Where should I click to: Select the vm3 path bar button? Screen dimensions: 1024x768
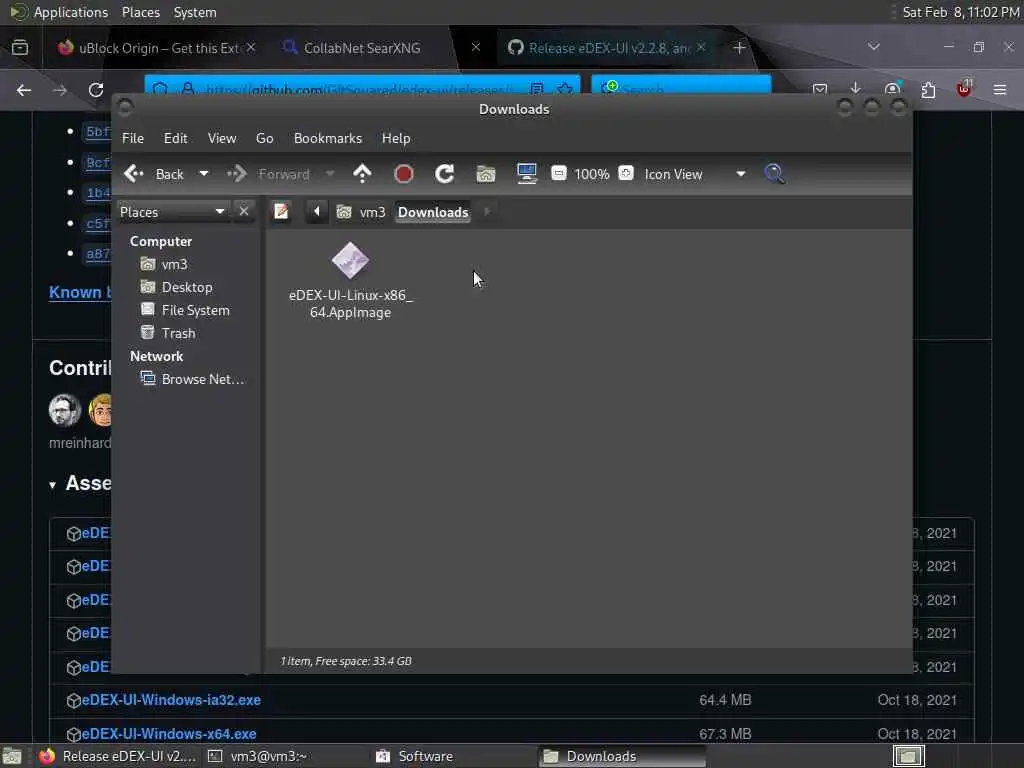click(361, 212)
